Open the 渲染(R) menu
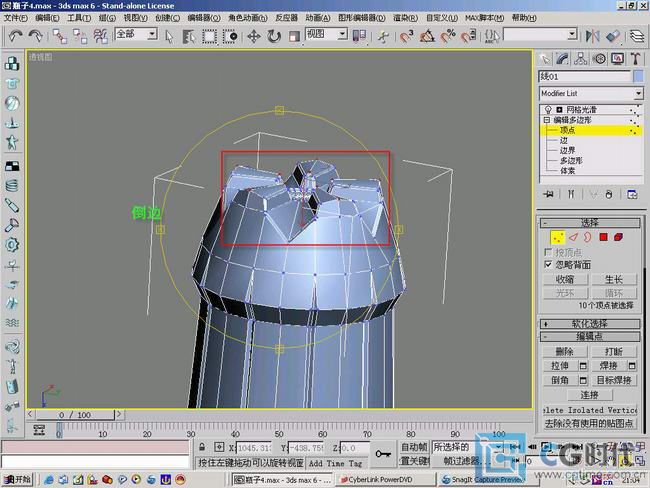650x488 pixels. pos(405,18)
